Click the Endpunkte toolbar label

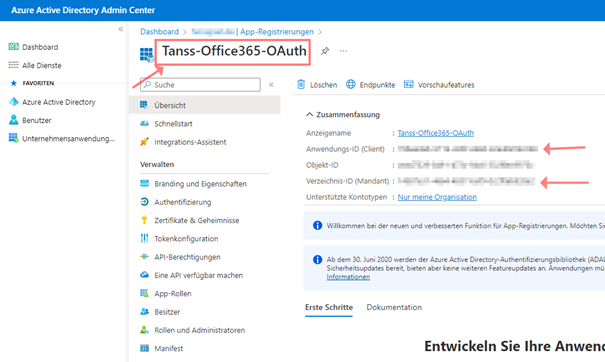click(x=377, y=85)
